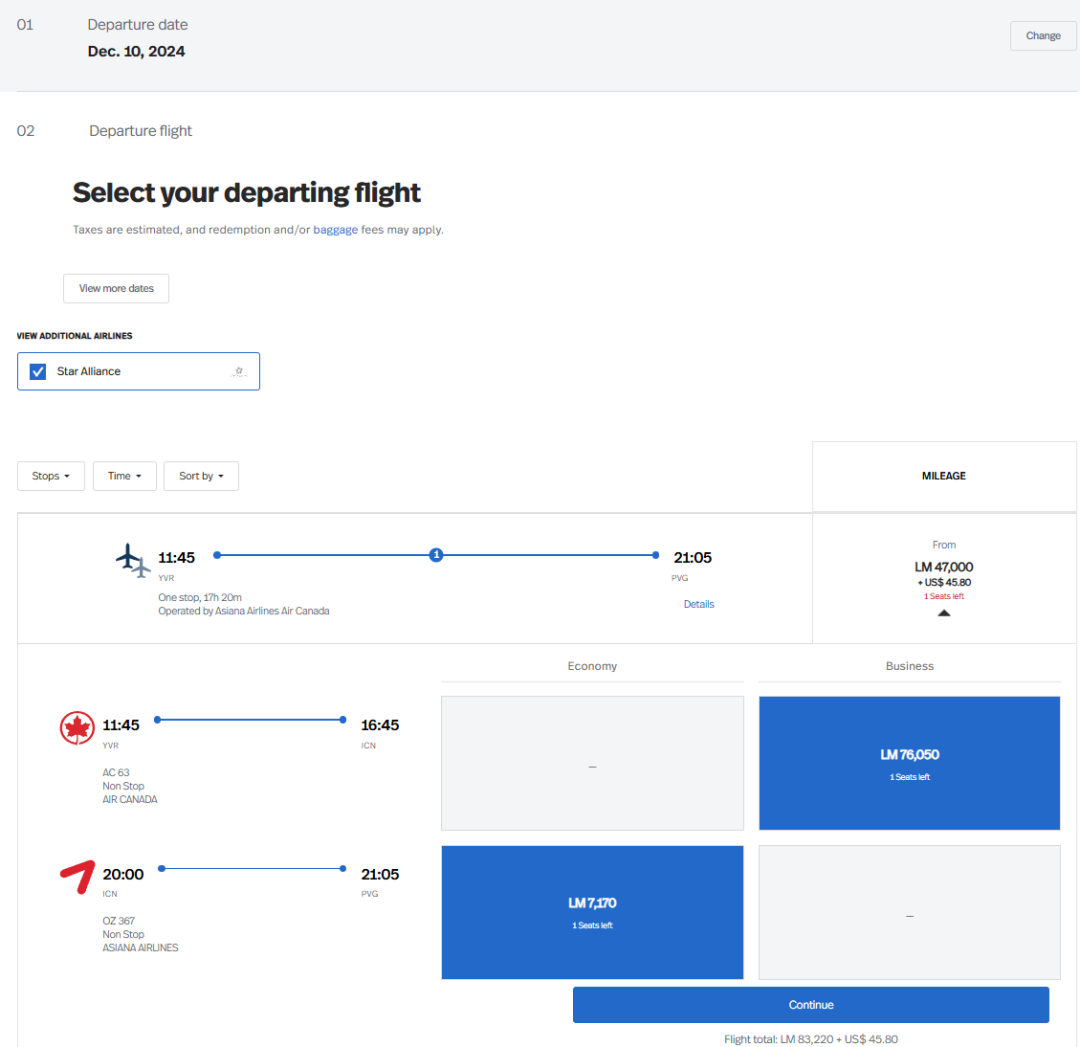Viewport: 1080px width, 1047px height.
Task: Select the Economy cabin column header
Action: pos(592,666)
